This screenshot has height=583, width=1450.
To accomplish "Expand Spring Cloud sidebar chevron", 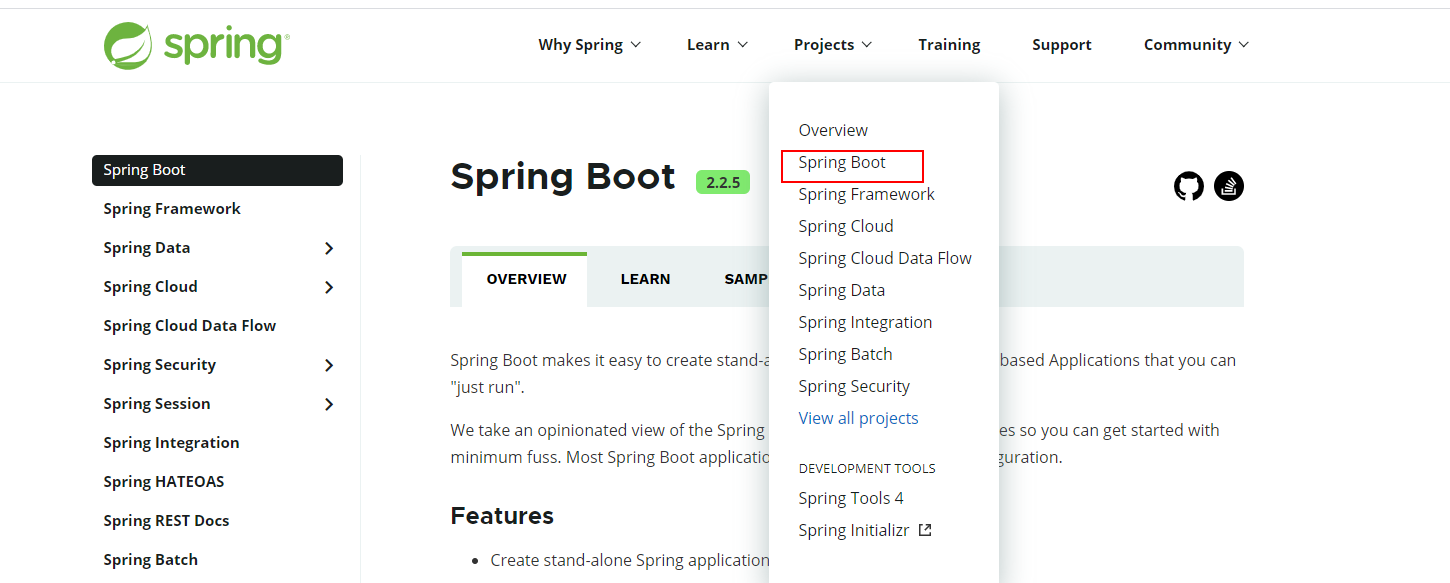I will coord(329,287).
